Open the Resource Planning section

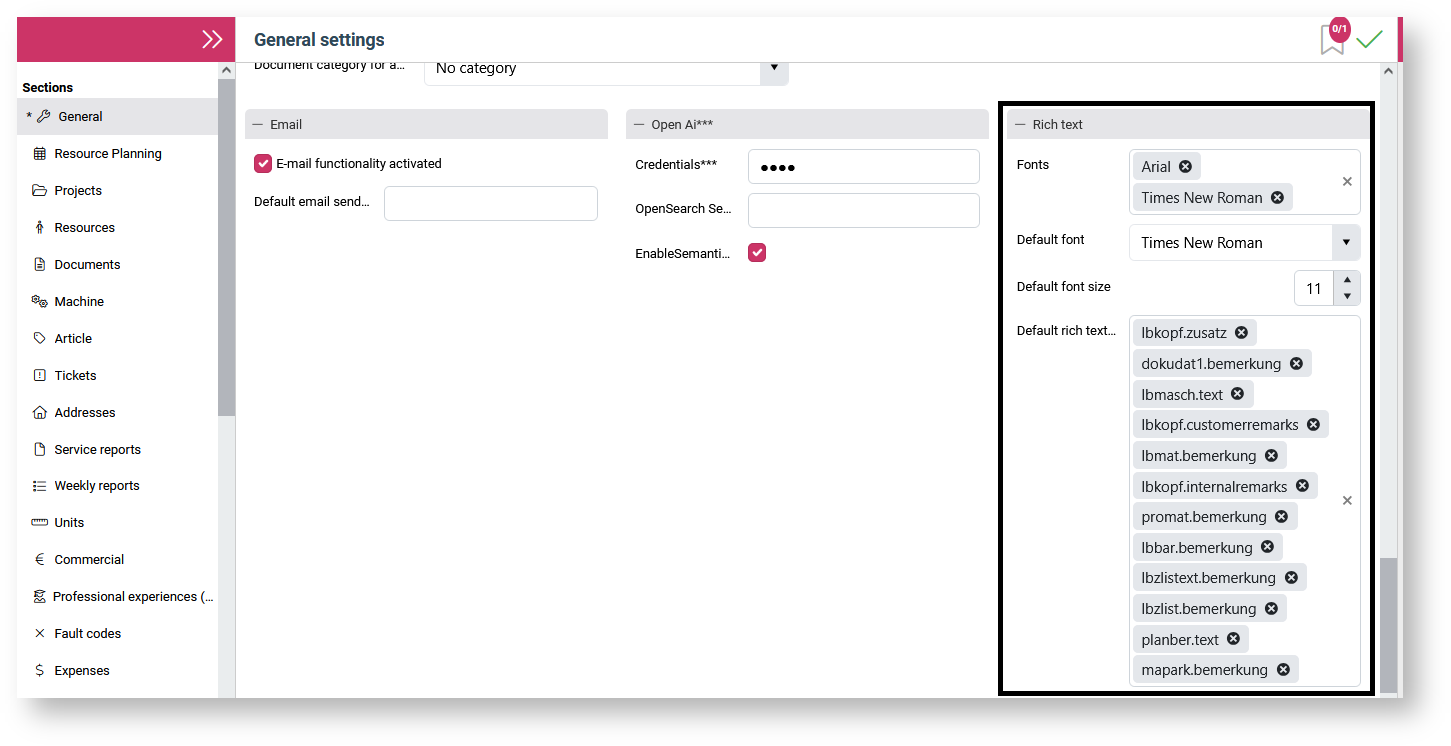pos(107,154)
